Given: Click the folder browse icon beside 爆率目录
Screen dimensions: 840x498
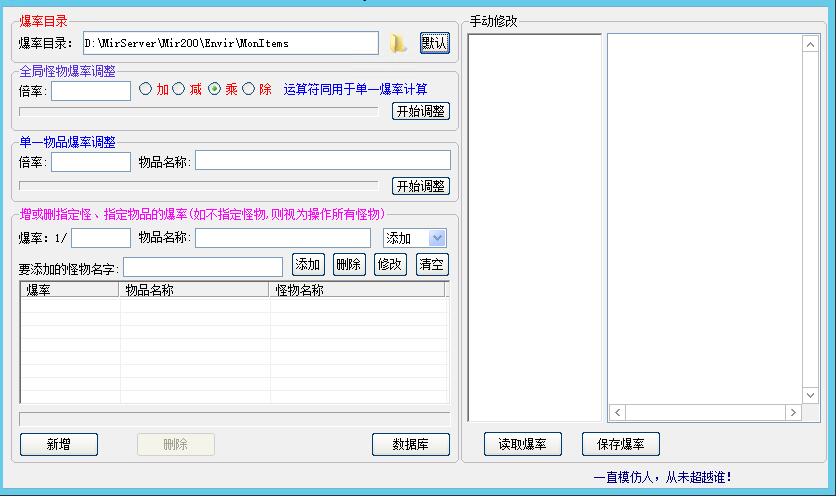Looking at the screenshot, I should point(399,43).
